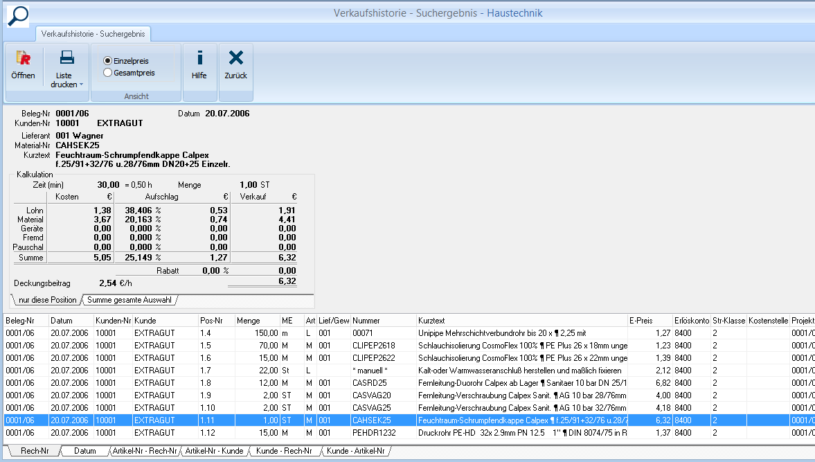This screenshot has width=815, height=462.
Task: Click the Str-Klasse column header
Action: pyautogui.click(x=729, y=321)
